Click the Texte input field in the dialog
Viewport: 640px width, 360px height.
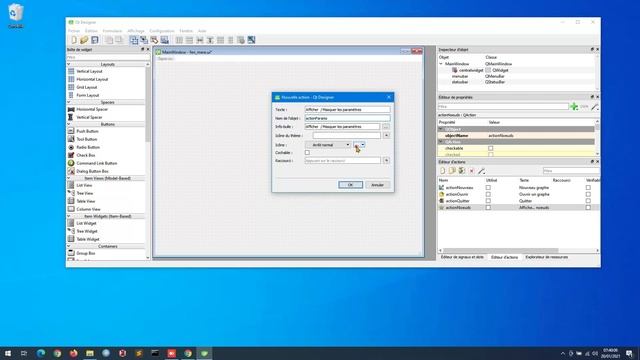(x=347, y=109)
